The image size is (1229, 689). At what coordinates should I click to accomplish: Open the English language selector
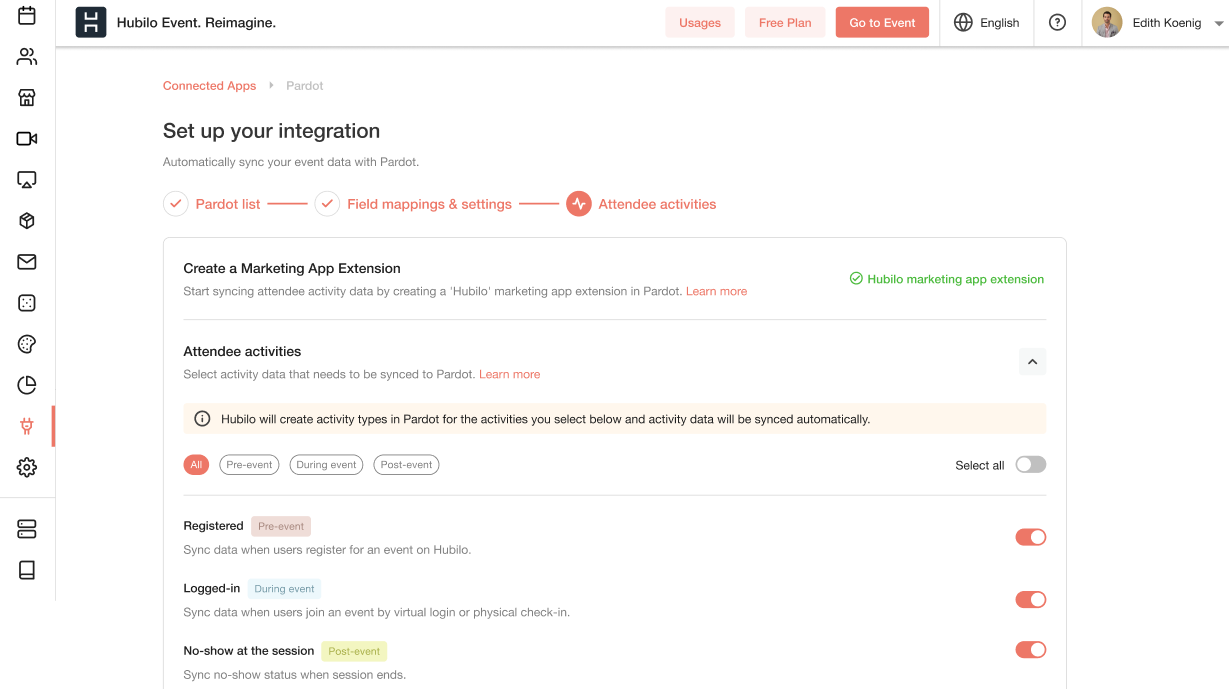coord(987,22)
